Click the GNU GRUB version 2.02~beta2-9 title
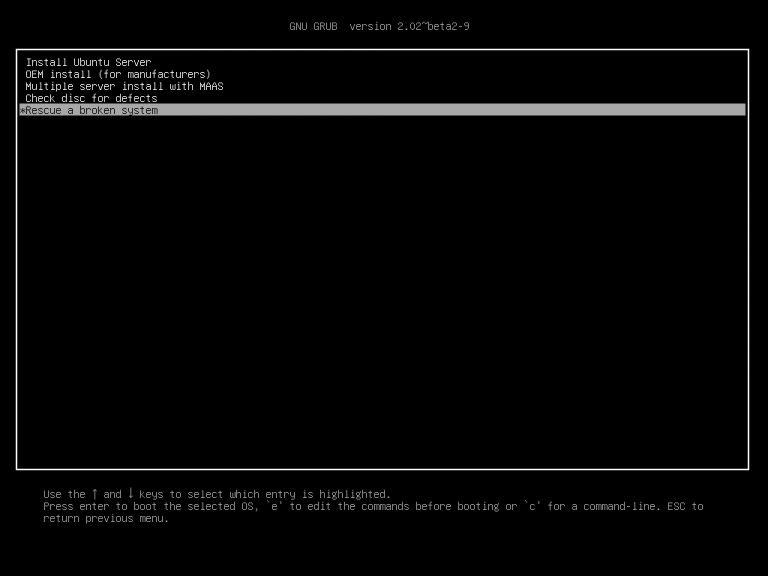Viewport: 768px width, 576px height. coord(379,26)
